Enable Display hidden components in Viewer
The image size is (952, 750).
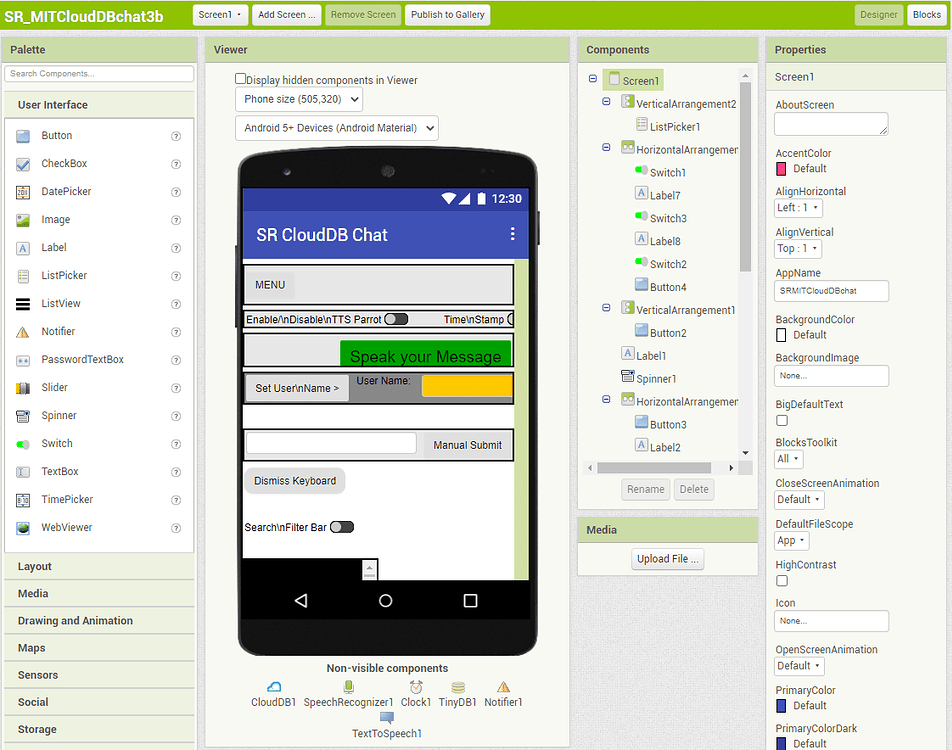[x=241, y=80]
